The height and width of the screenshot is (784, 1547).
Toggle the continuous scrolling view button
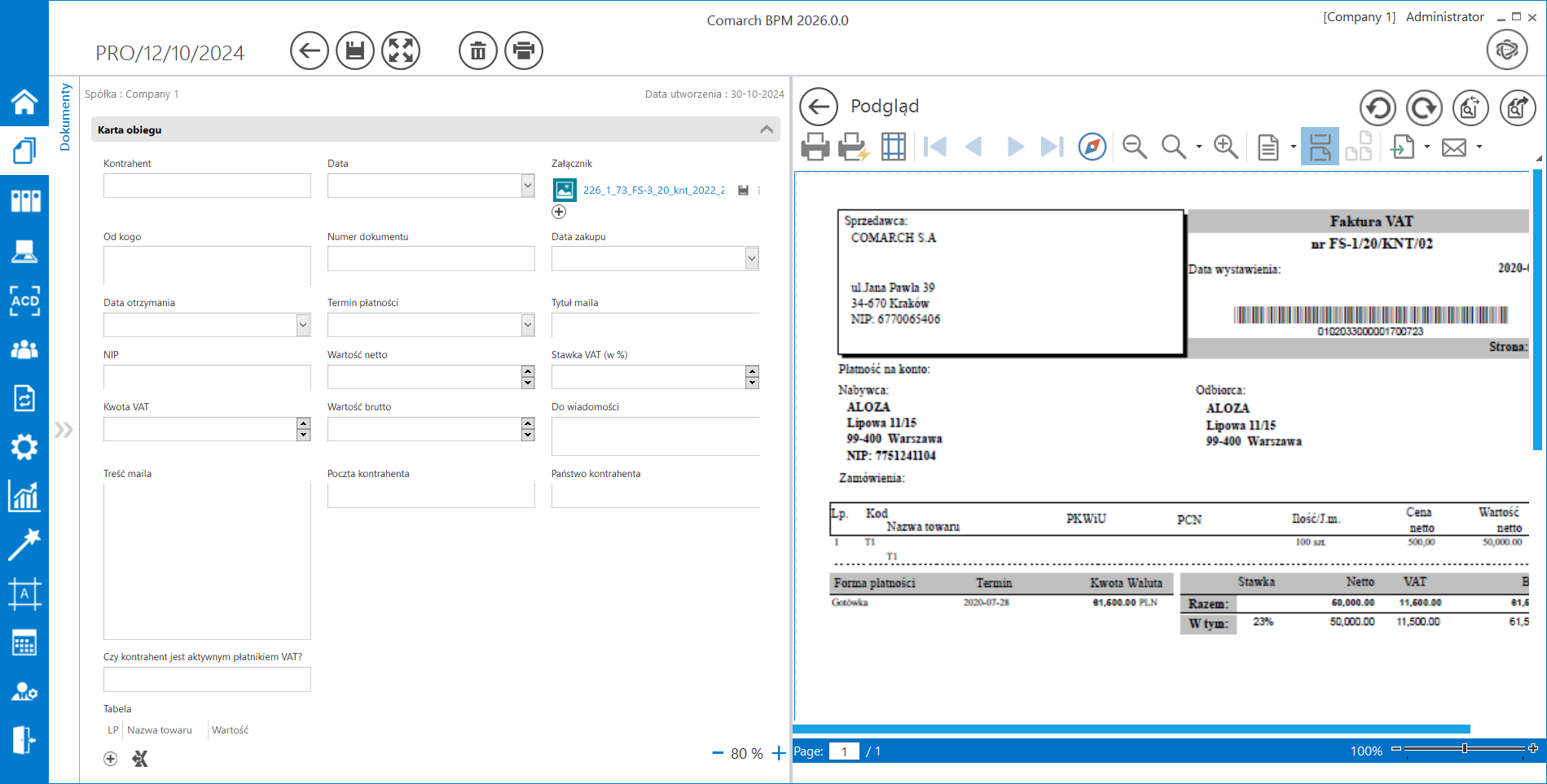click(x=1320, y=147)
